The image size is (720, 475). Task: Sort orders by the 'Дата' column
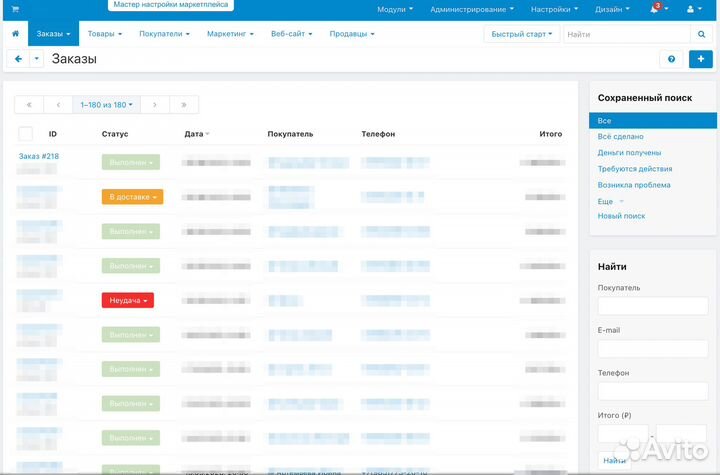pyautogui.click(x=196, y=134)
